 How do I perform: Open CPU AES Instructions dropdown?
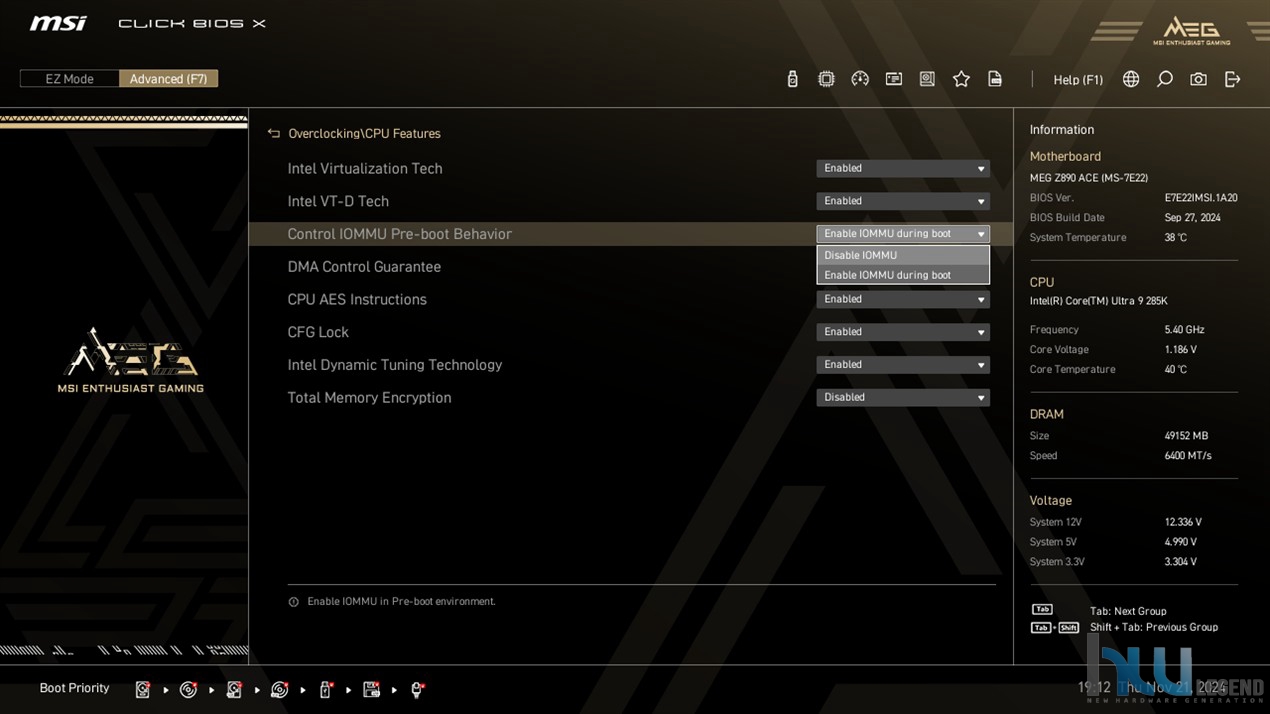(902, 299)
